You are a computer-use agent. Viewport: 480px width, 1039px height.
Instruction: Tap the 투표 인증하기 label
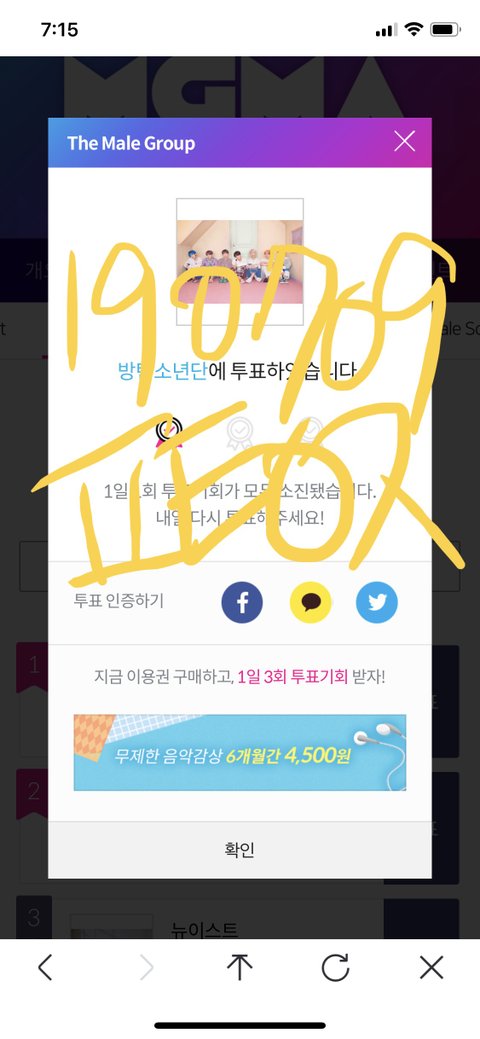119,601
